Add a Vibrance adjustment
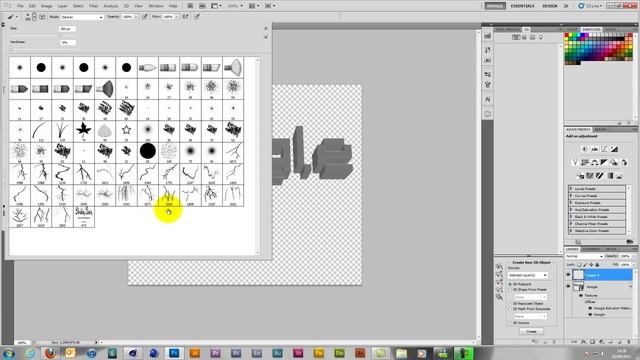 tap(575, 162)
